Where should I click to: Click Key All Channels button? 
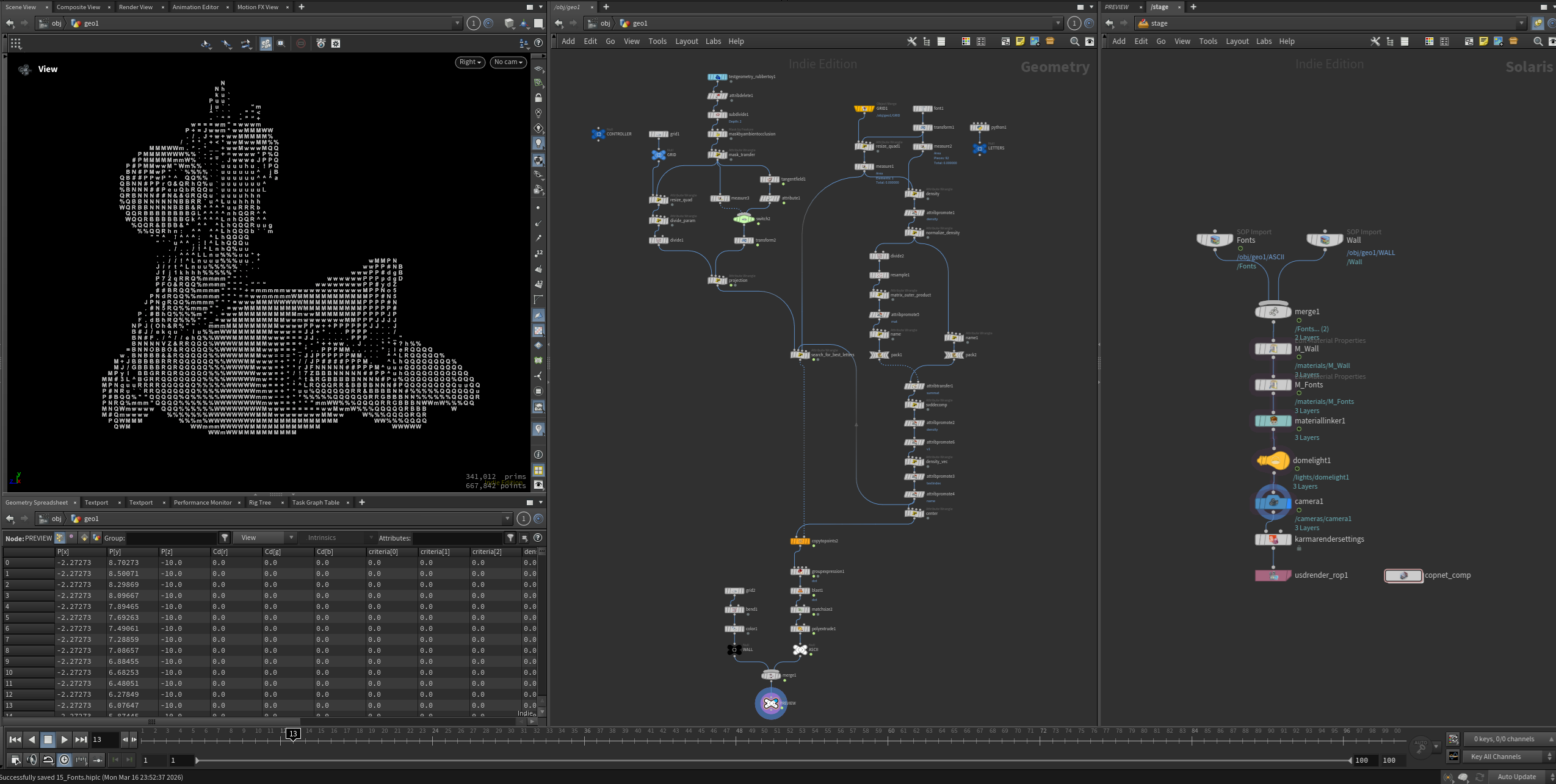coord(1502,757)
